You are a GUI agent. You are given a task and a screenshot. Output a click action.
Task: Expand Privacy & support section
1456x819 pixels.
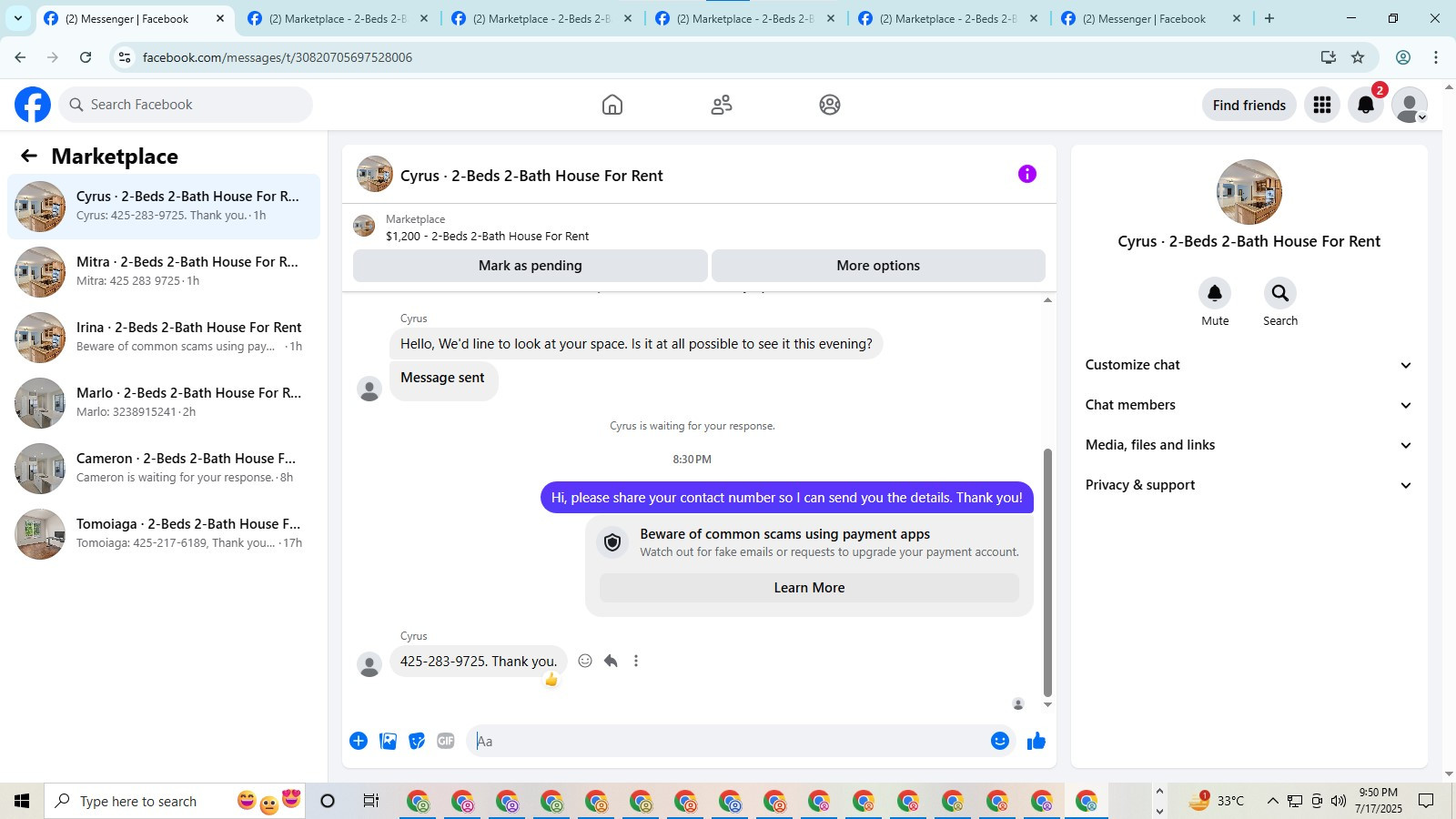(1249, 485)
